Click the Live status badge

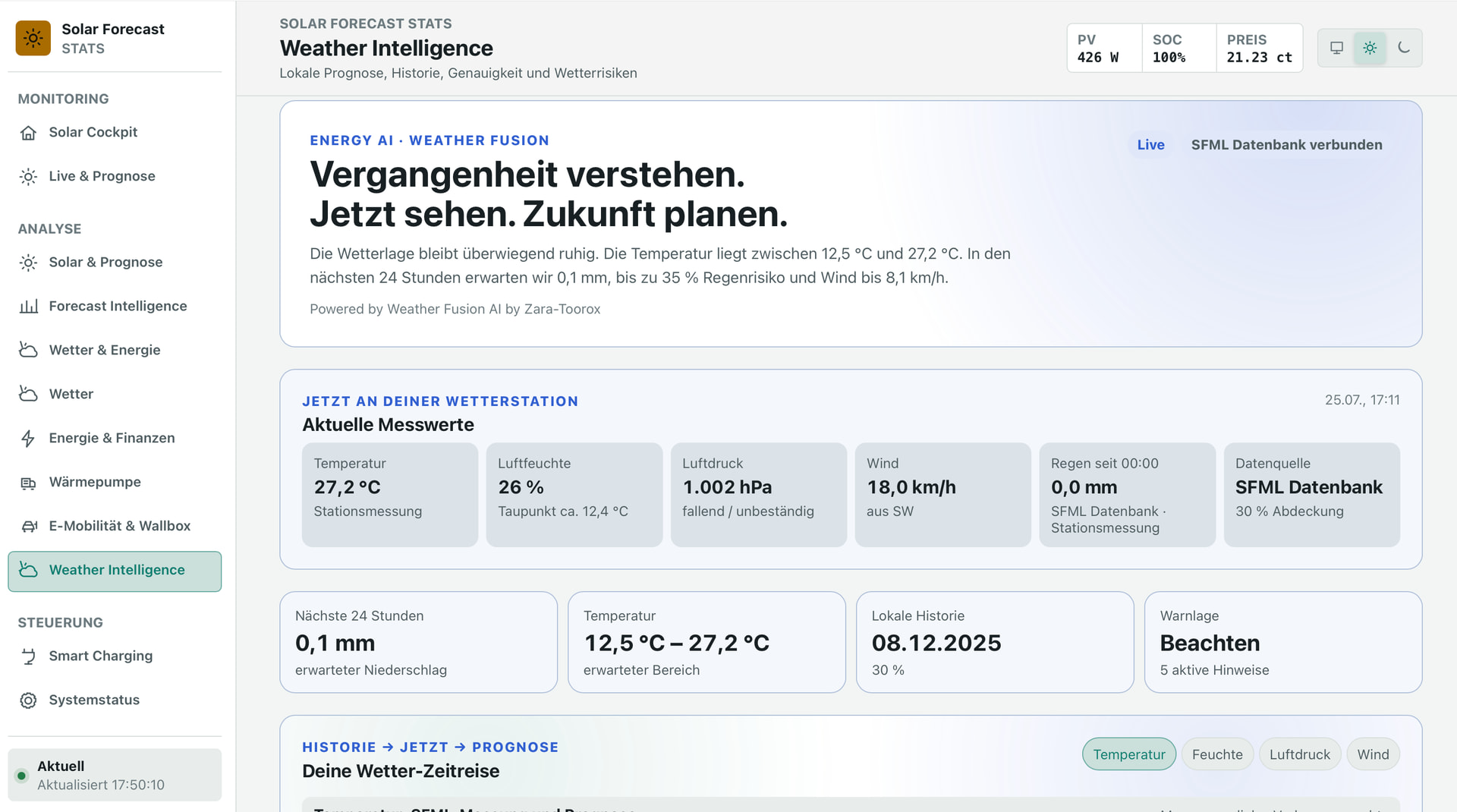1150,145
